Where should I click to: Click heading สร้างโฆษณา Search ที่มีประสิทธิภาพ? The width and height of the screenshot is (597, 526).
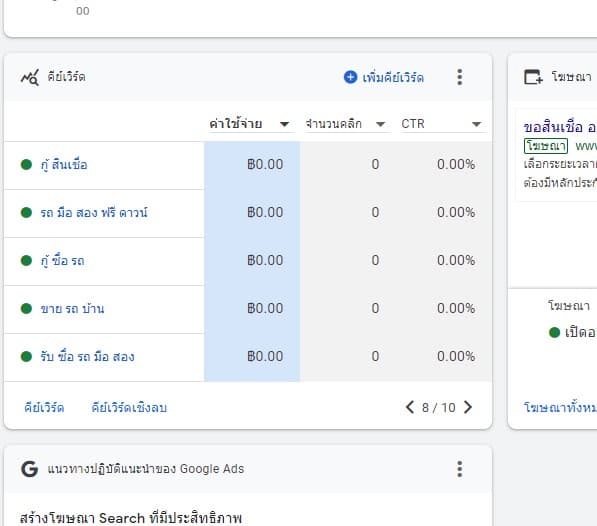(131, 518)
